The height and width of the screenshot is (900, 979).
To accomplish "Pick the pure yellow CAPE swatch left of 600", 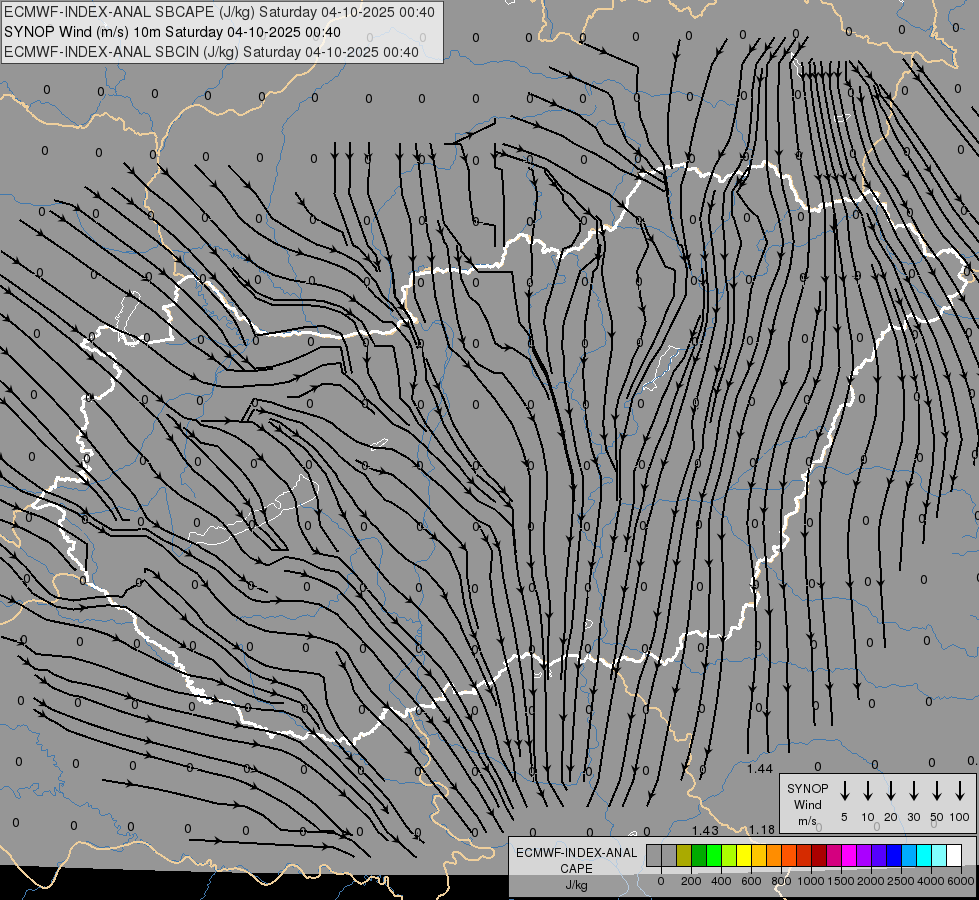I will coord(744,855).
